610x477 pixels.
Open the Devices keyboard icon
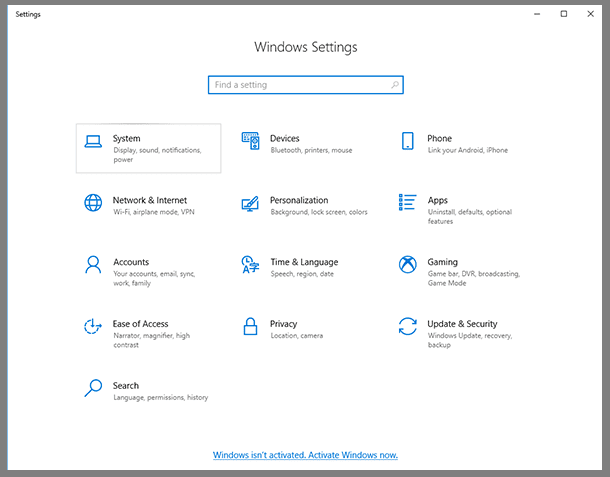tap(250, 142)
